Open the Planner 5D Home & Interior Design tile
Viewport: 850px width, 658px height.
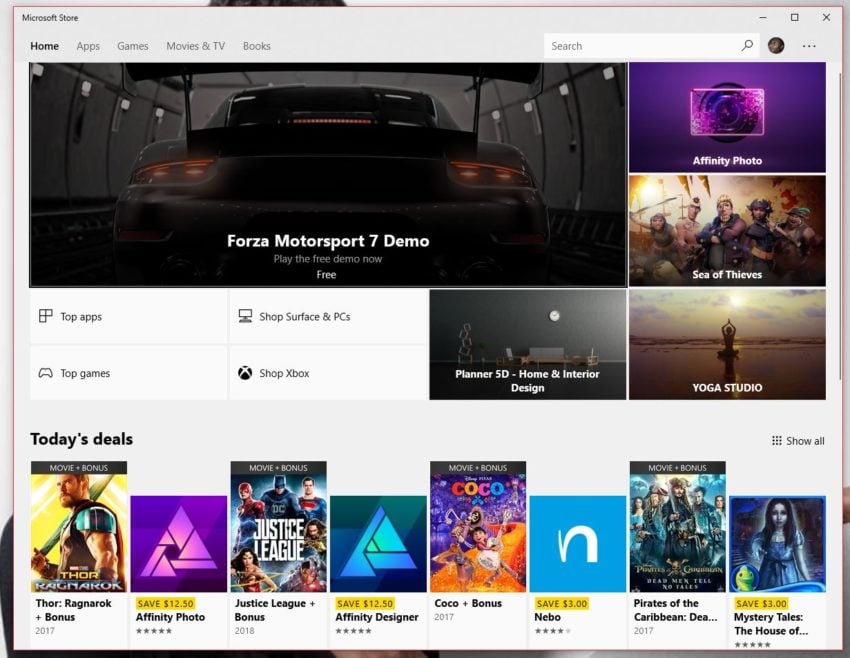tap(528, 344)
